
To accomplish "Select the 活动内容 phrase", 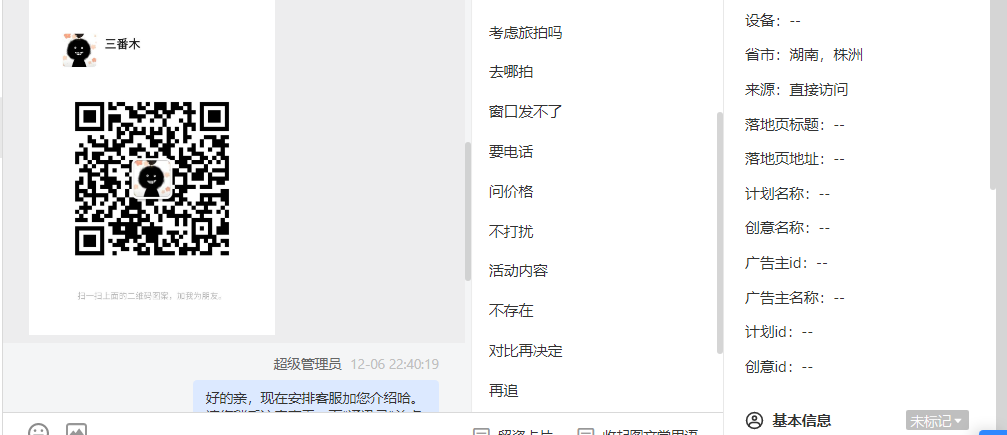I will [x=518, y=271].
